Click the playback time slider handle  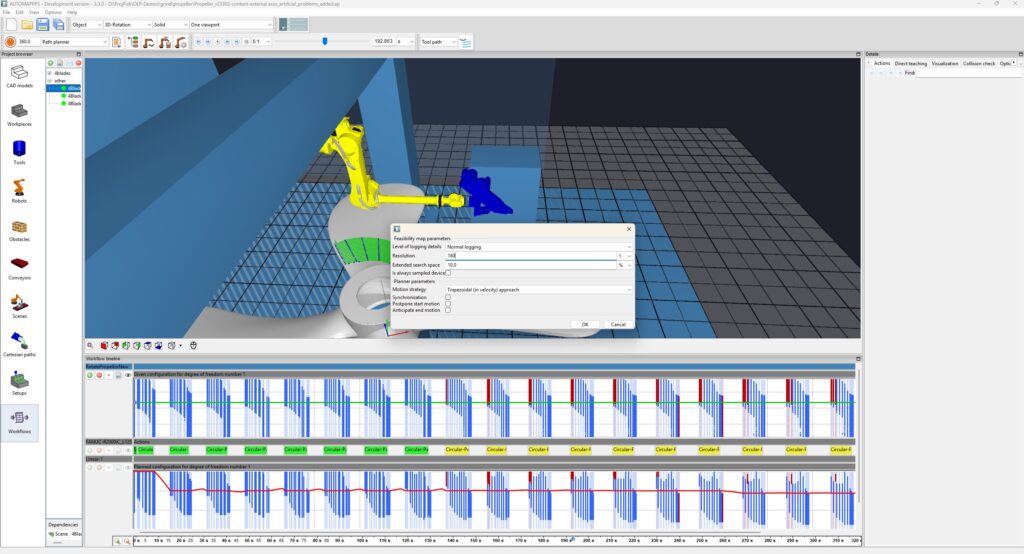click(325, 41)
